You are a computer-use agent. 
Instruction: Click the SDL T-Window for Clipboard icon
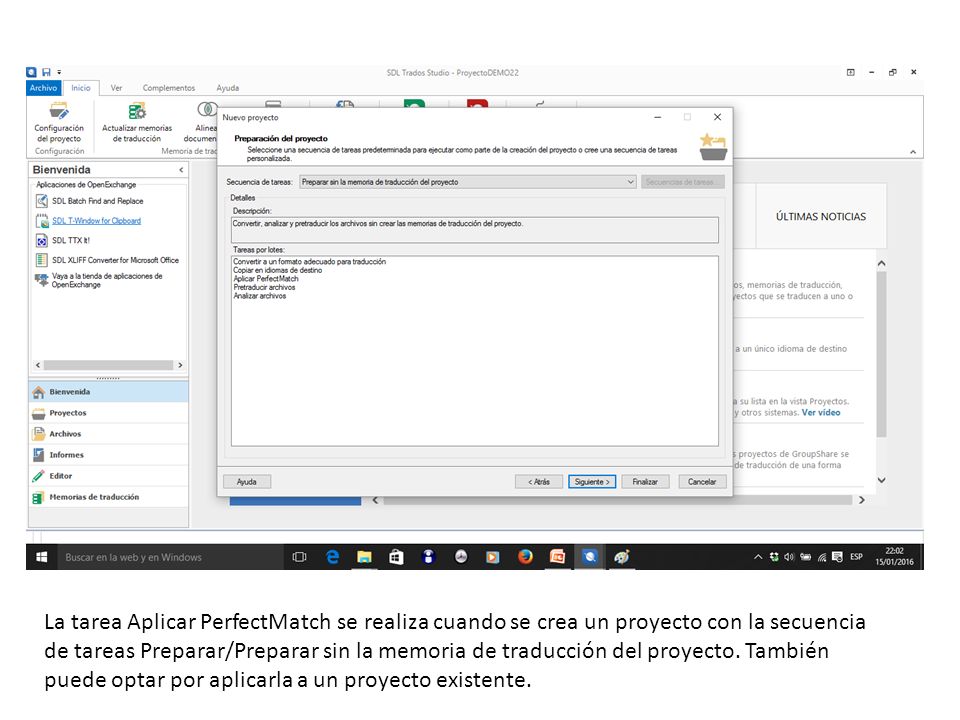point(42,221)
